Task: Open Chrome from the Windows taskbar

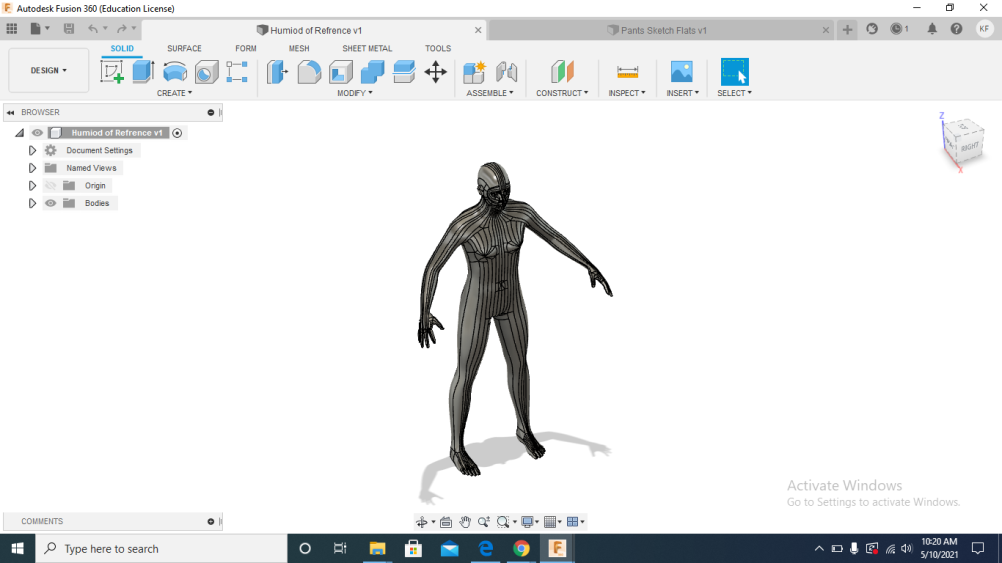Action: click(521, 548)
